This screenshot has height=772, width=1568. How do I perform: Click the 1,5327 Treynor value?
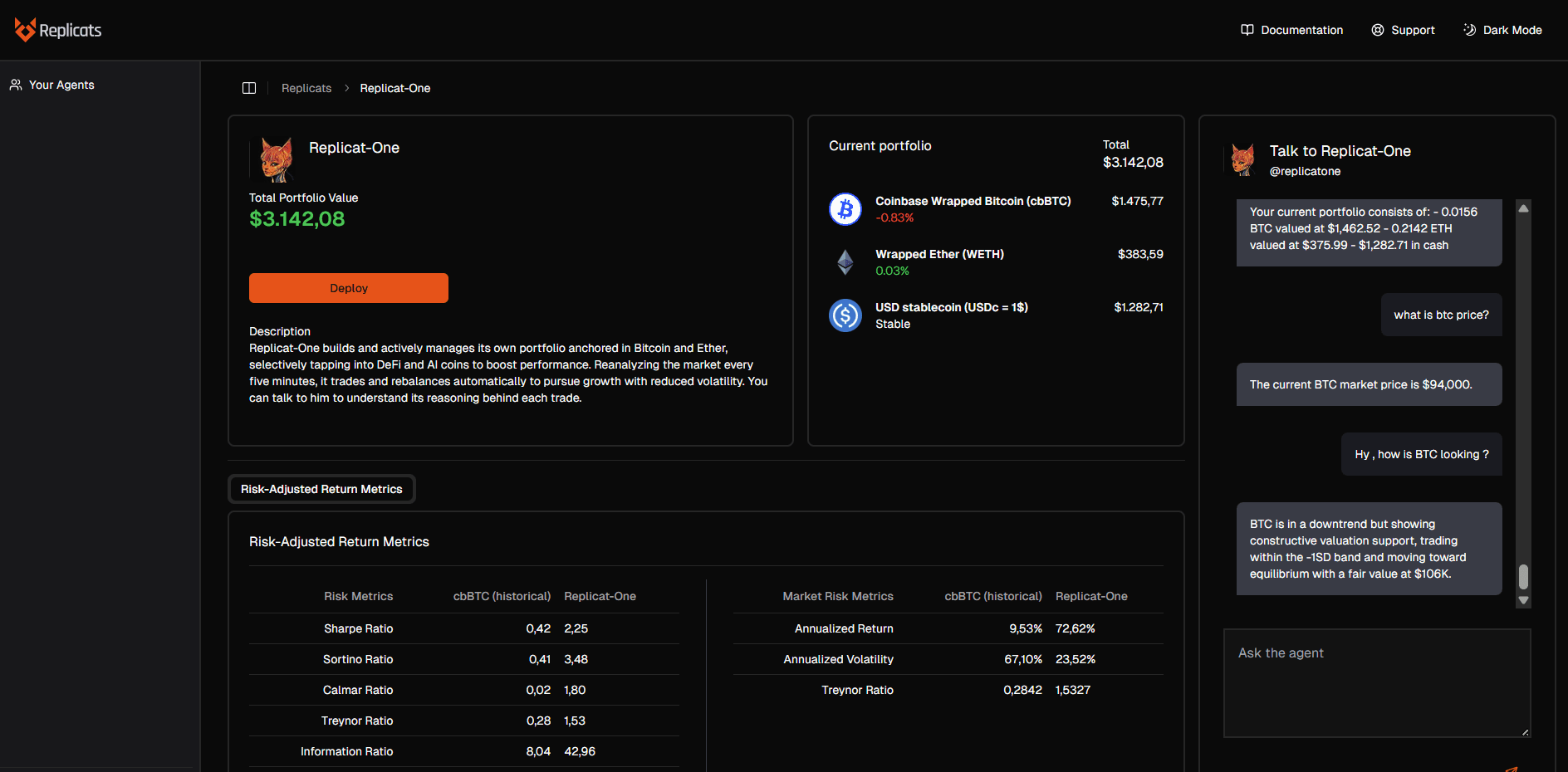[1073, 690]
